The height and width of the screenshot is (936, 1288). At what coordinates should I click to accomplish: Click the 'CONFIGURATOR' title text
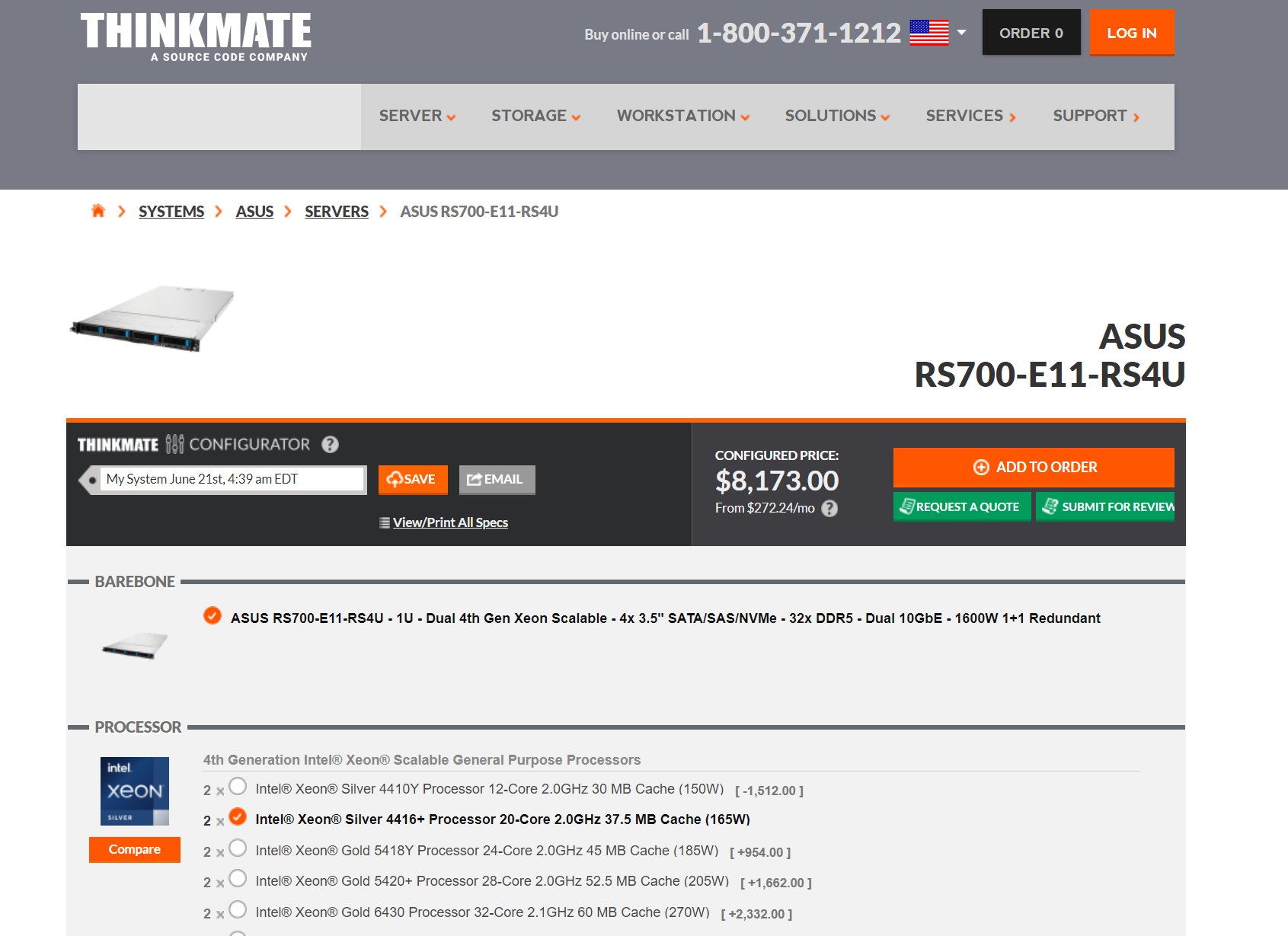pos(250,444)
